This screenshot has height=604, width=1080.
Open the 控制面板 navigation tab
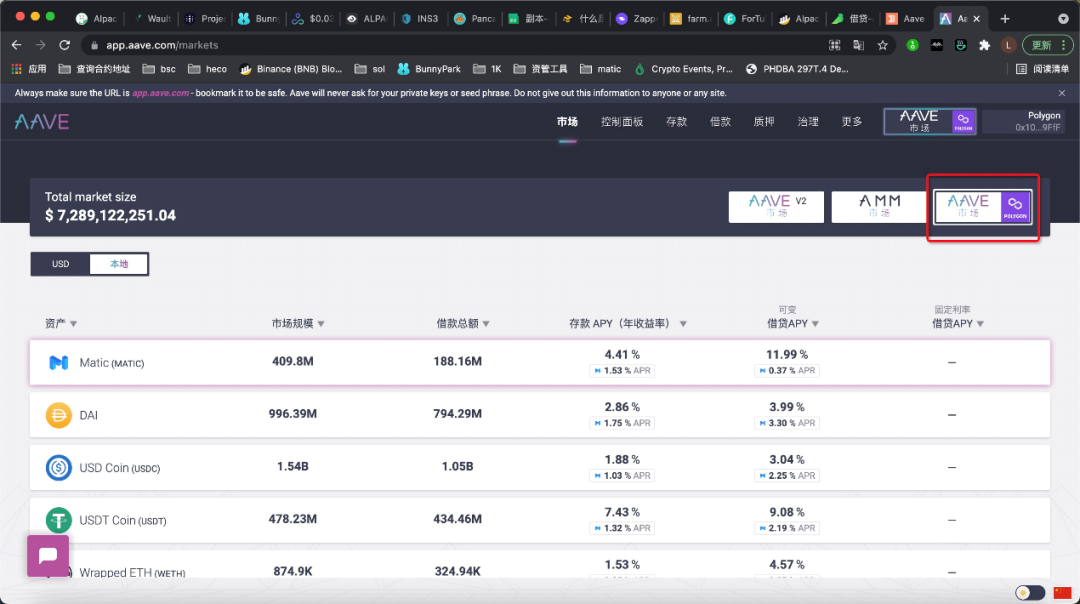[622, 122]
